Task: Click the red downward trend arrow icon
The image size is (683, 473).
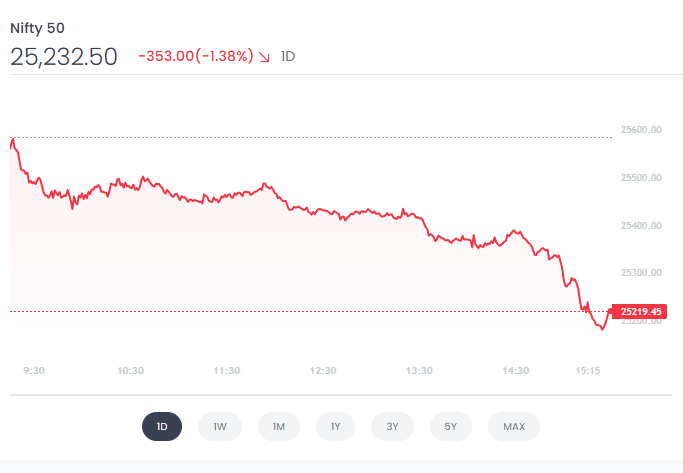Action: pyautogui.click(x=264, y=57)
